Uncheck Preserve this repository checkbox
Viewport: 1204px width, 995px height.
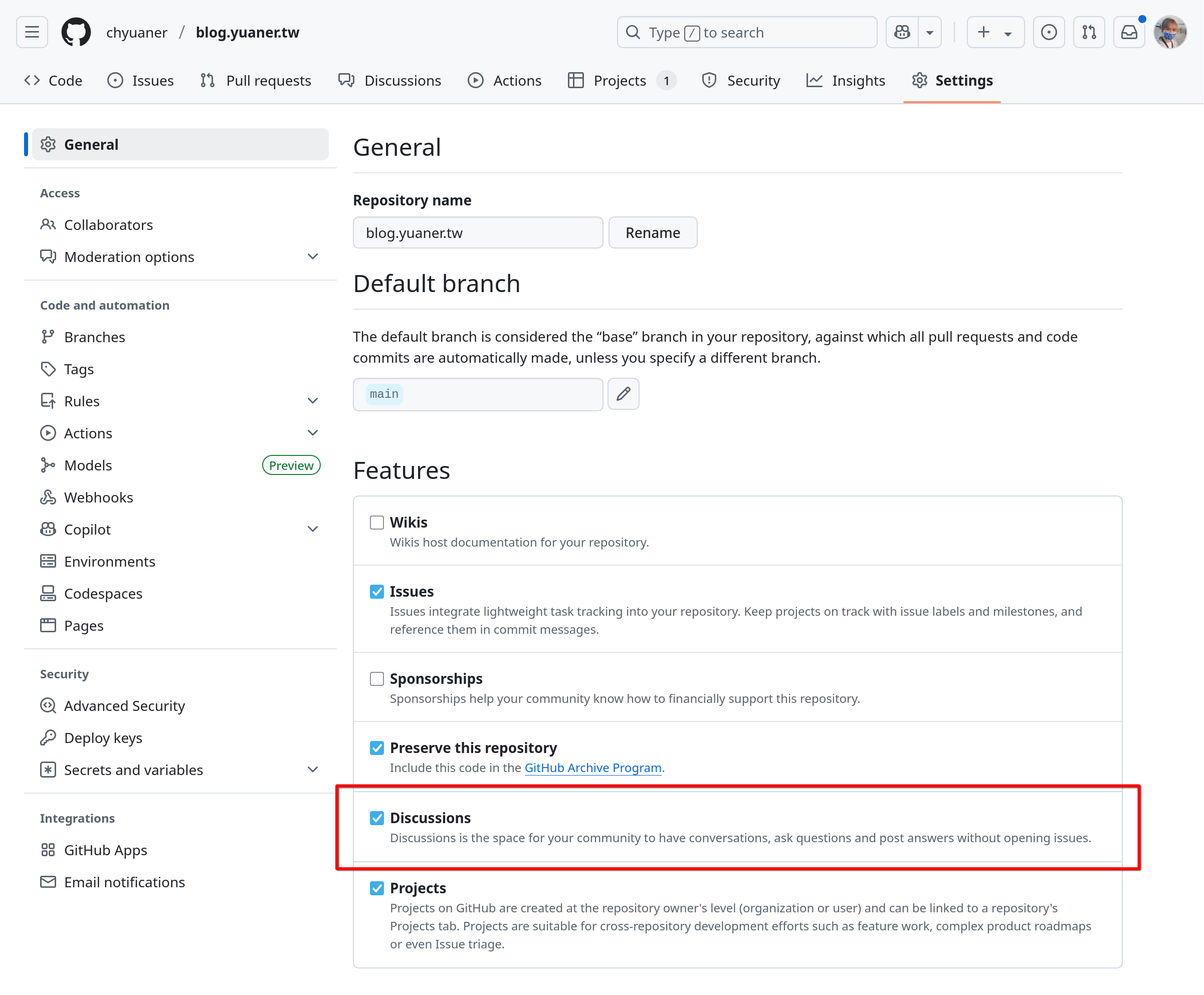point(376,749)
